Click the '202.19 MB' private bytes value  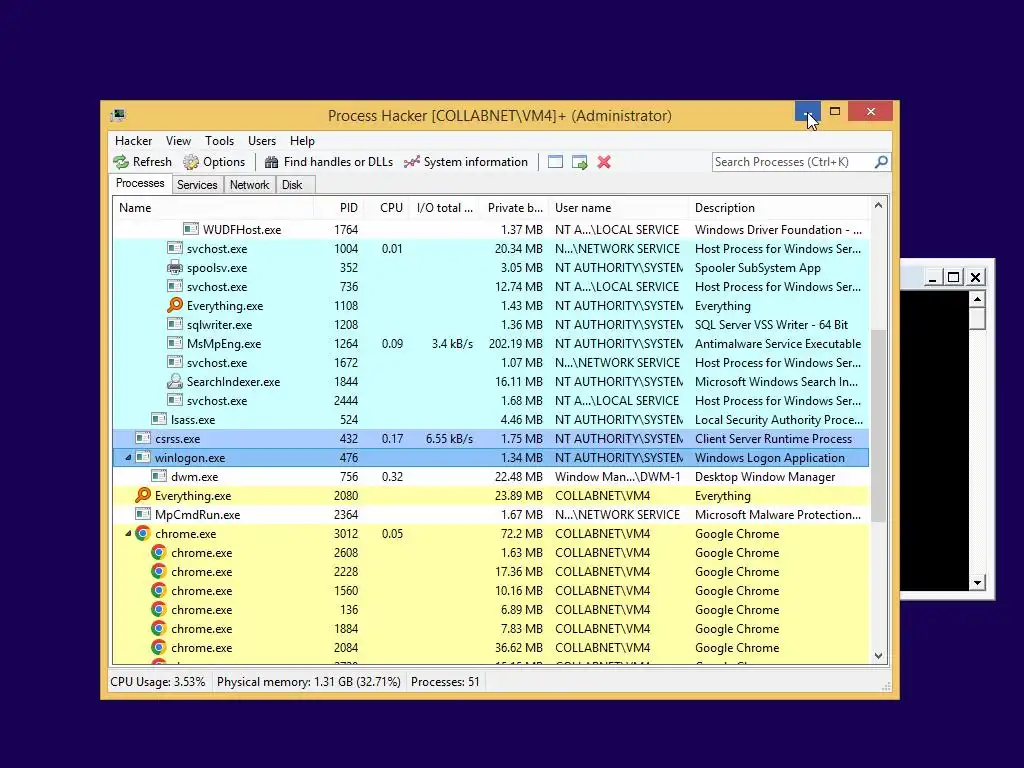[x=516, y=344]
